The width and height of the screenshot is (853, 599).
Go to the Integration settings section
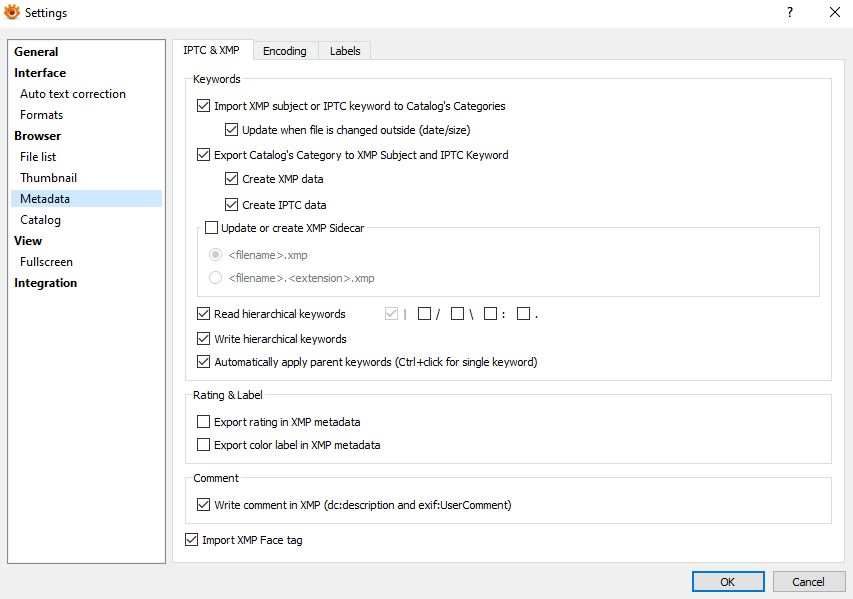[x=45, y=283]
